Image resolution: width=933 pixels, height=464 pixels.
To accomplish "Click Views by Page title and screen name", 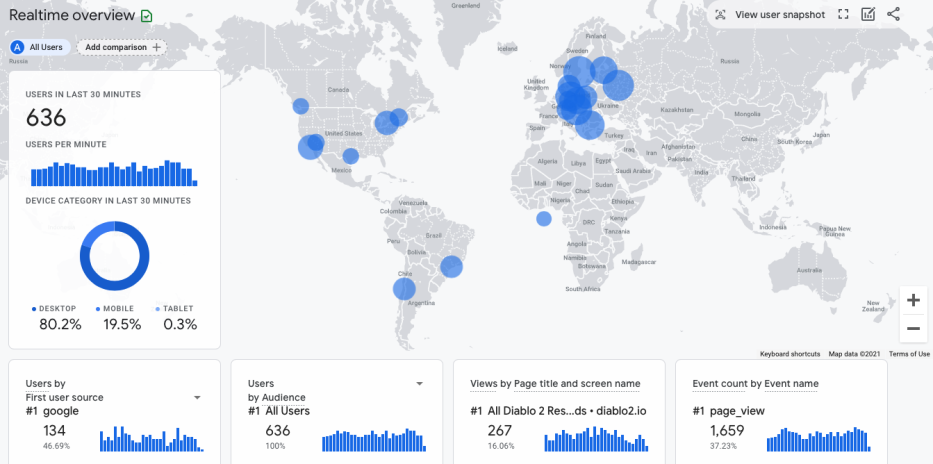I will point(555,383).
